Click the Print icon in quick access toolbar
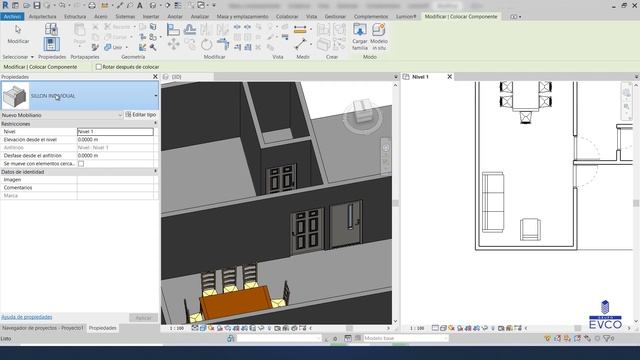The image size is (640, 360). (x=92, y=5)
